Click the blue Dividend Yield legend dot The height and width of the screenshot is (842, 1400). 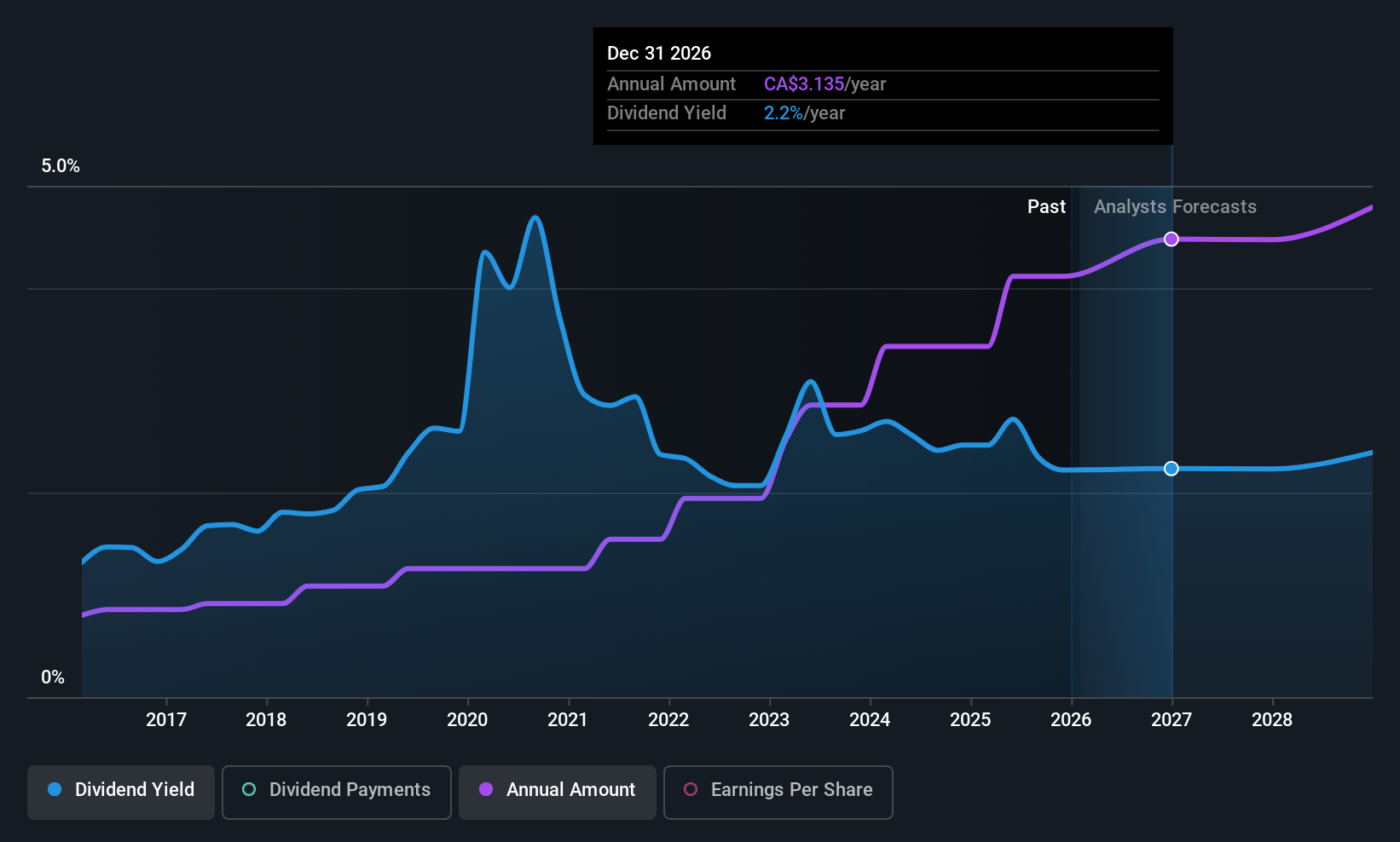[x=55, y=789]
